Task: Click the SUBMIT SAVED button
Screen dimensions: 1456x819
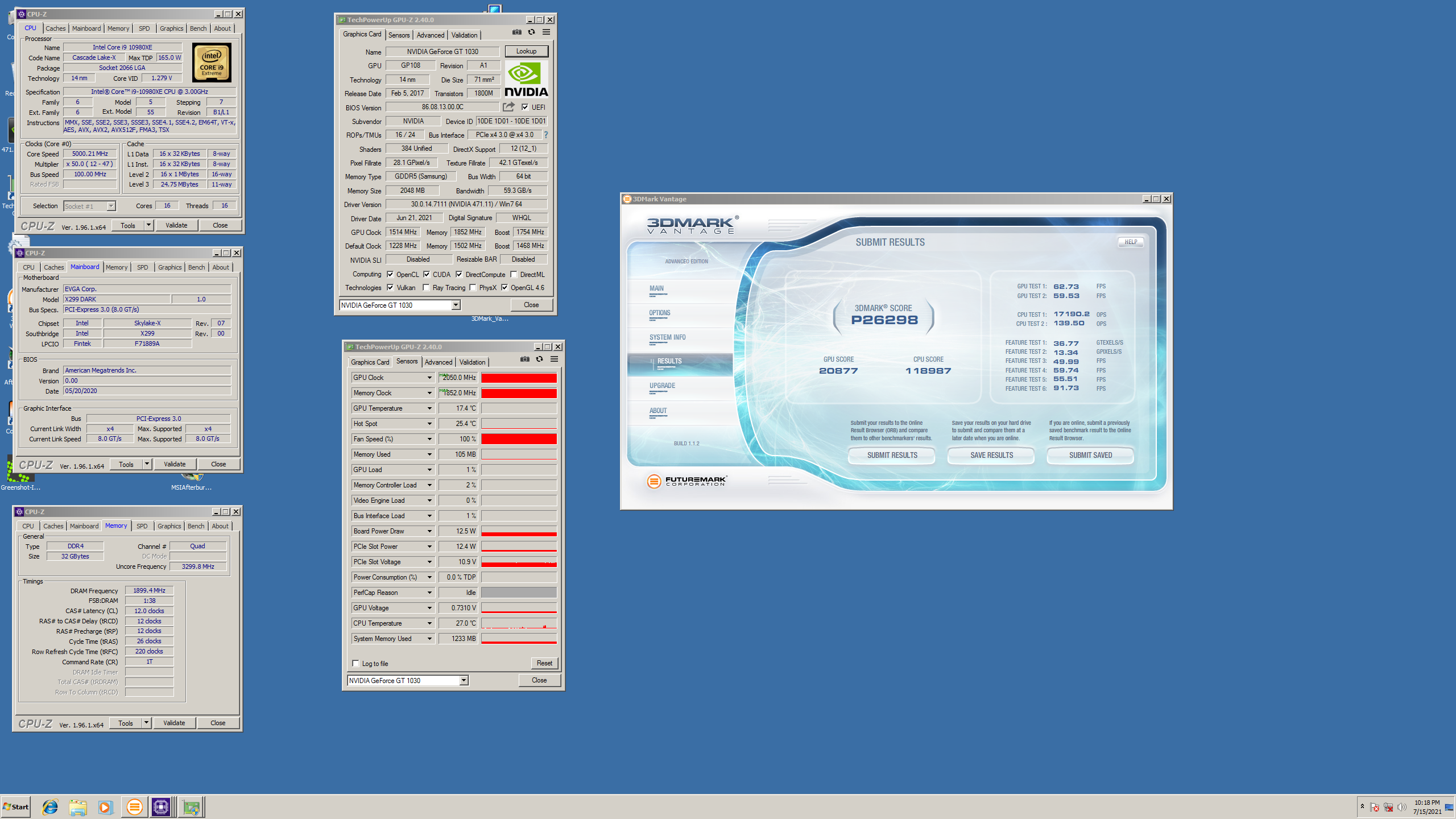Action: tap(1090, 455)
